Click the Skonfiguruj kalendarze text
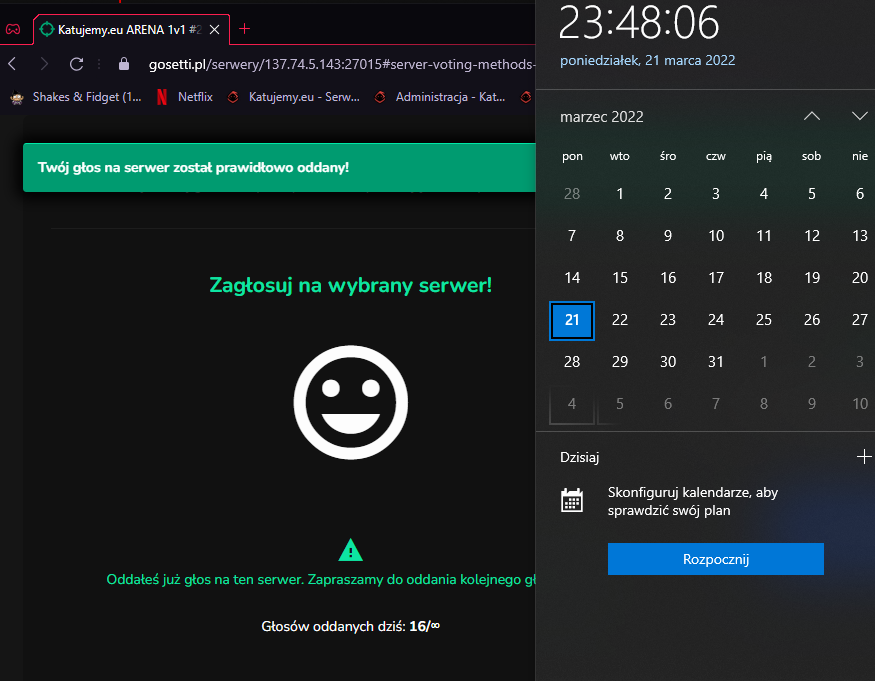Viewport: 875px width, 681px height. 693,501
